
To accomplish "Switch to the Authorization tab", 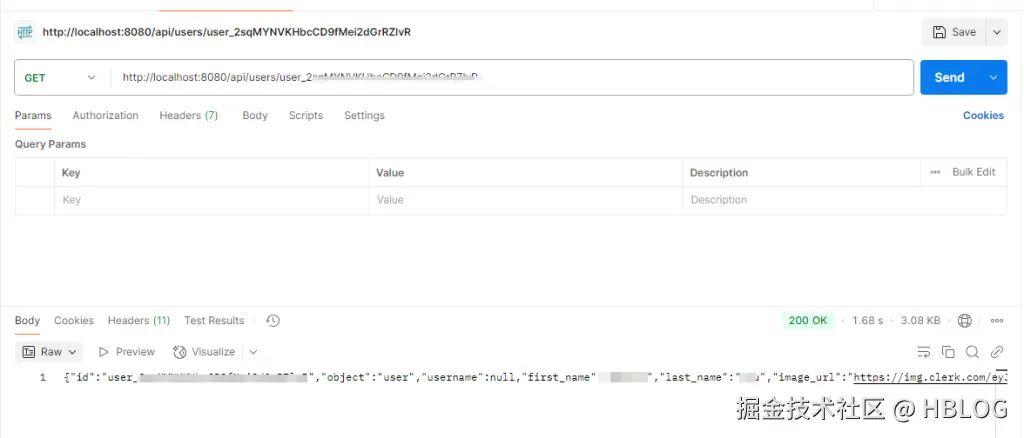I will coord(105,116).
